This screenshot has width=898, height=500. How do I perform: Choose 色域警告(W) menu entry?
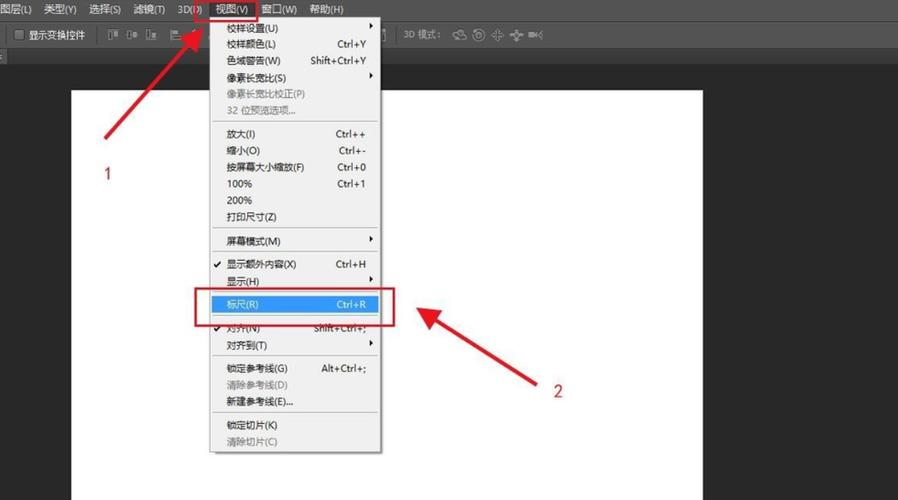pos(295,61)
